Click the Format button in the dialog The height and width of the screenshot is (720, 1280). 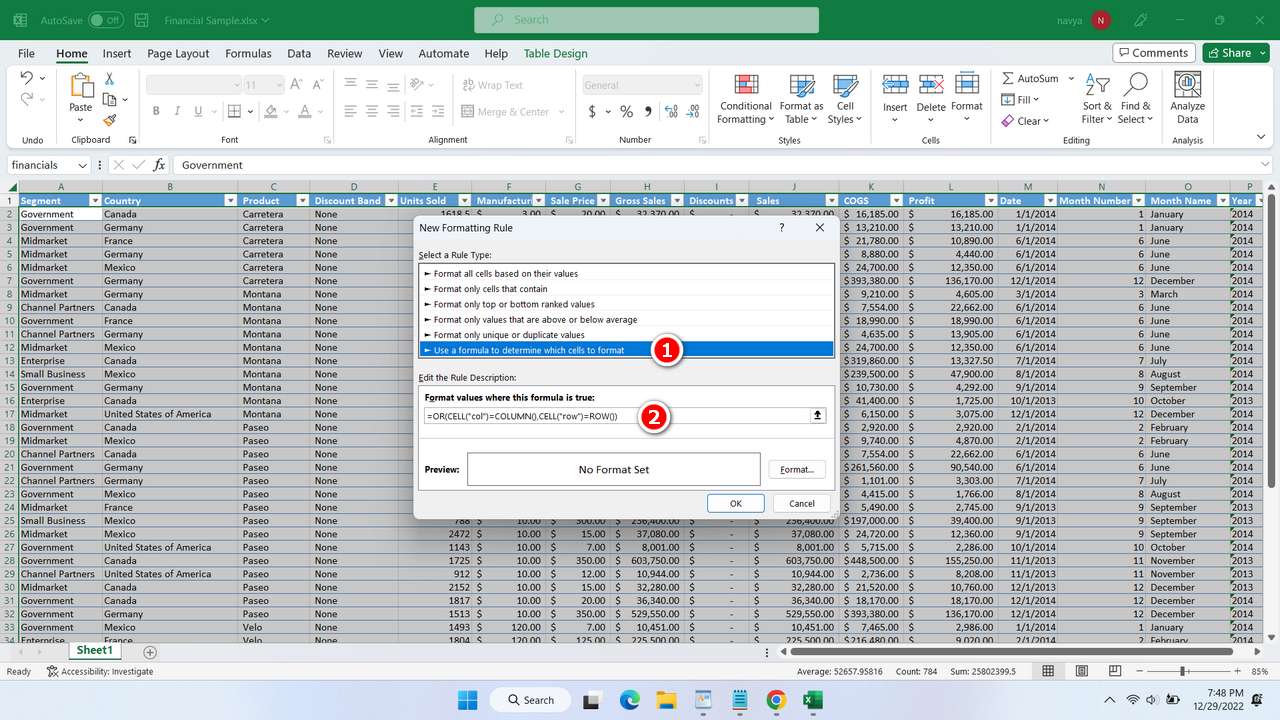point(796,469)
